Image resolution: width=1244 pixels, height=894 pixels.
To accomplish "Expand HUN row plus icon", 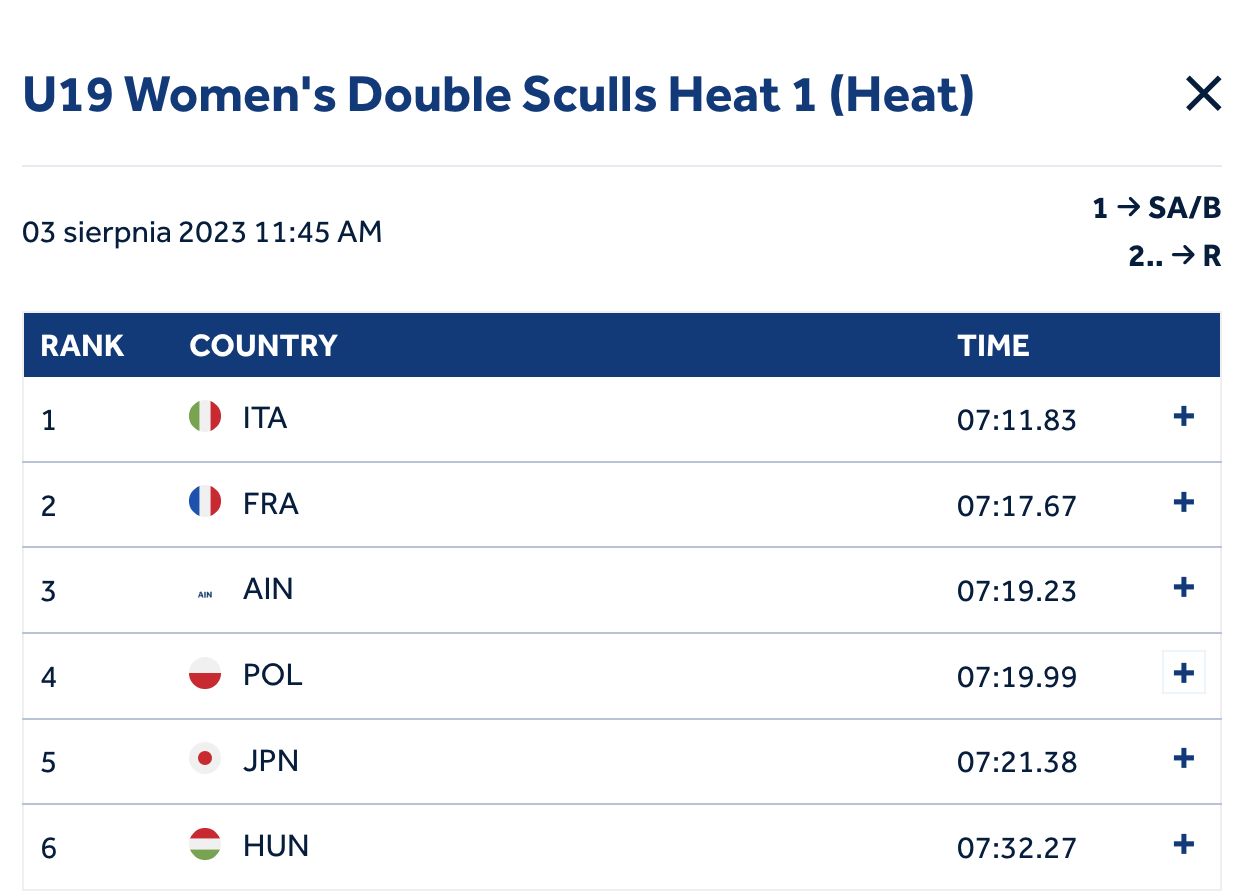I will pos(1184,845).
